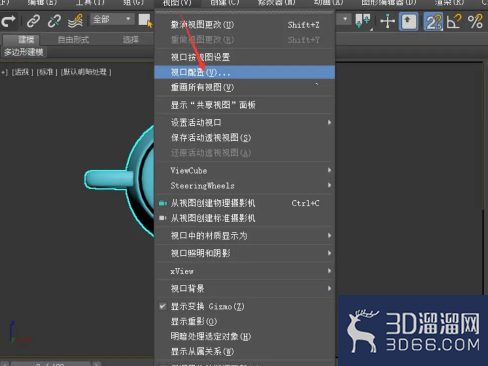The width and height of the screenshot is (488, 366).
Task: Switch to the 自由形式 ribbon tab
Action: (x=73, y=40)
